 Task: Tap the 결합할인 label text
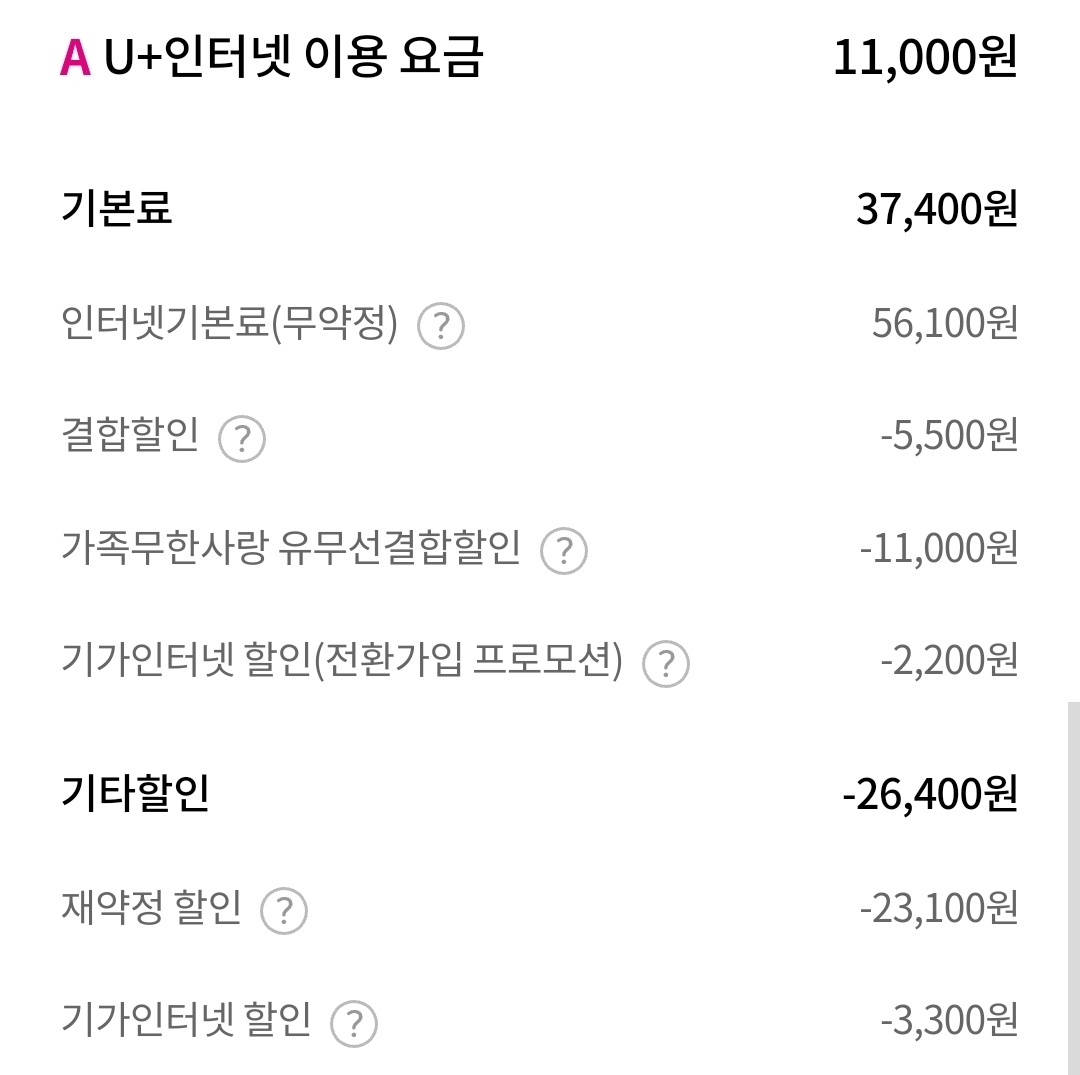point(131,437)
